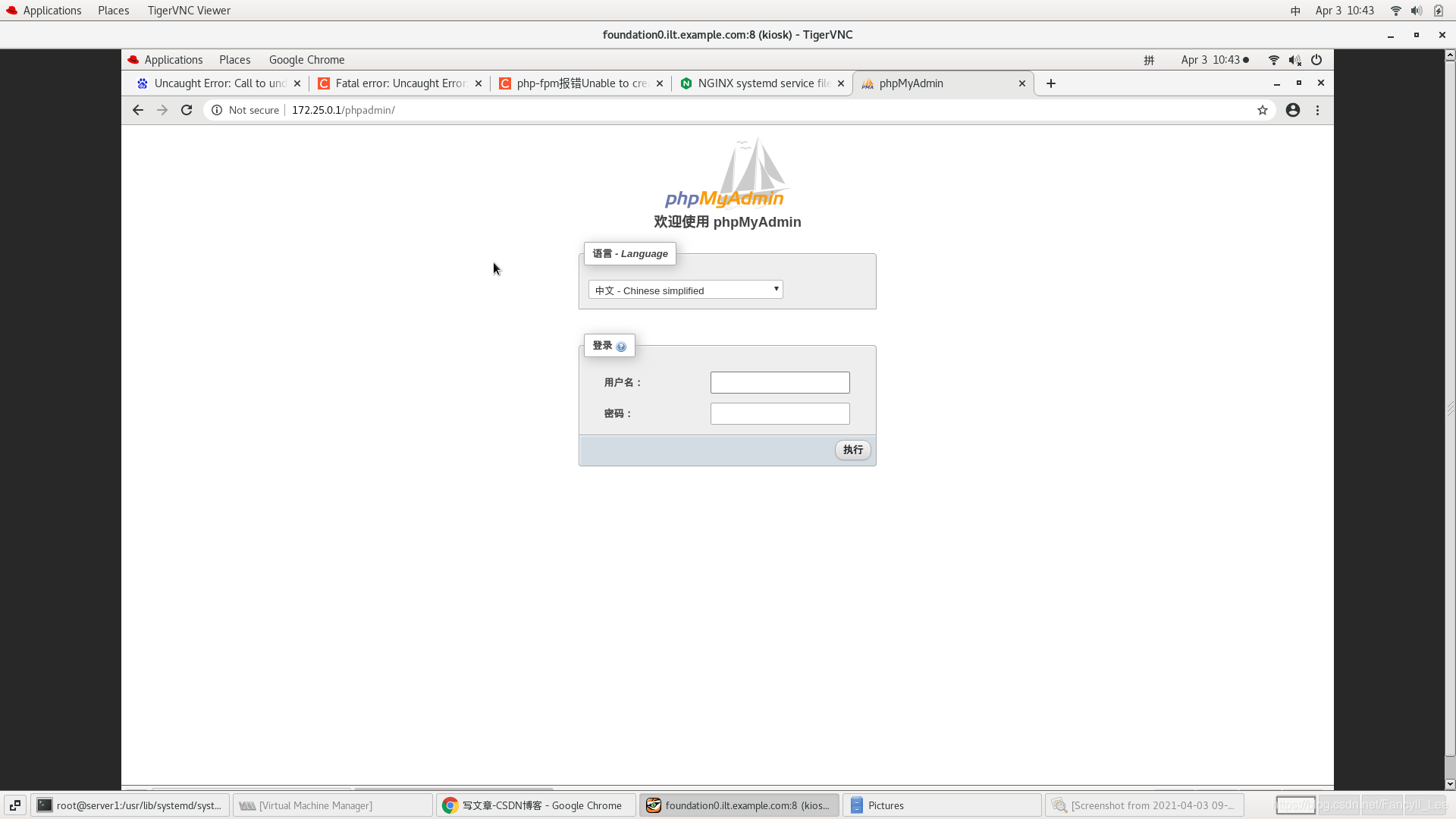
Task: Go back with the browser back arrow
Action: (x=138, y=110)
